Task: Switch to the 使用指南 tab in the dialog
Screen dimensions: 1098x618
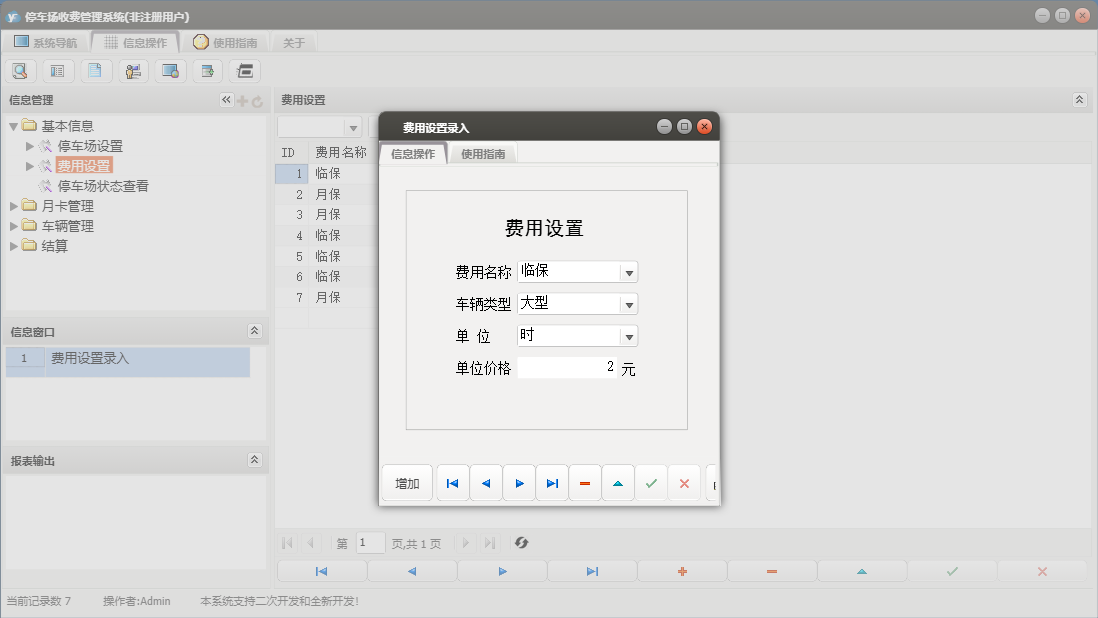Action: point(482,154)
